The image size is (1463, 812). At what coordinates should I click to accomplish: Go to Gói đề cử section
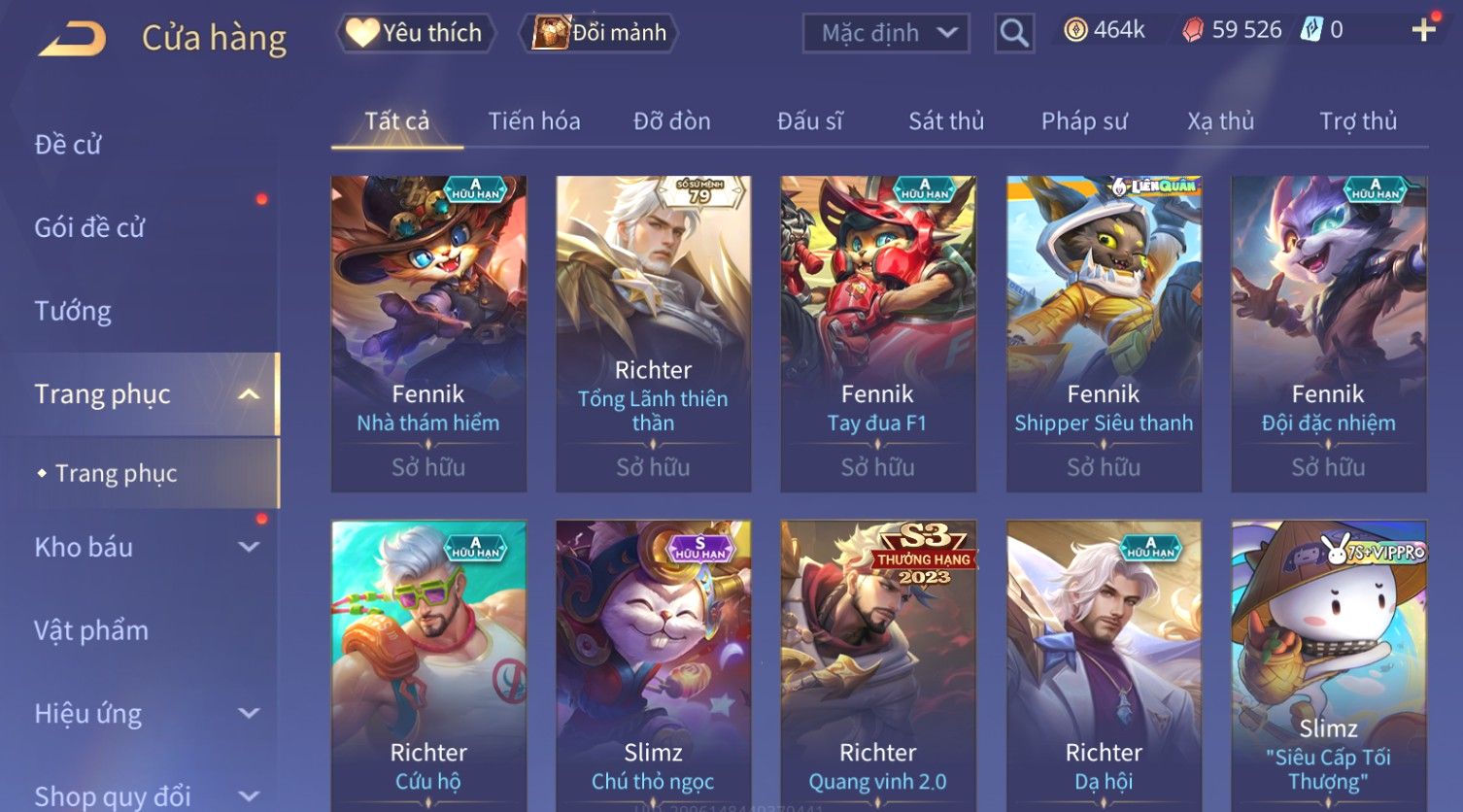click(x=89, y=228)
